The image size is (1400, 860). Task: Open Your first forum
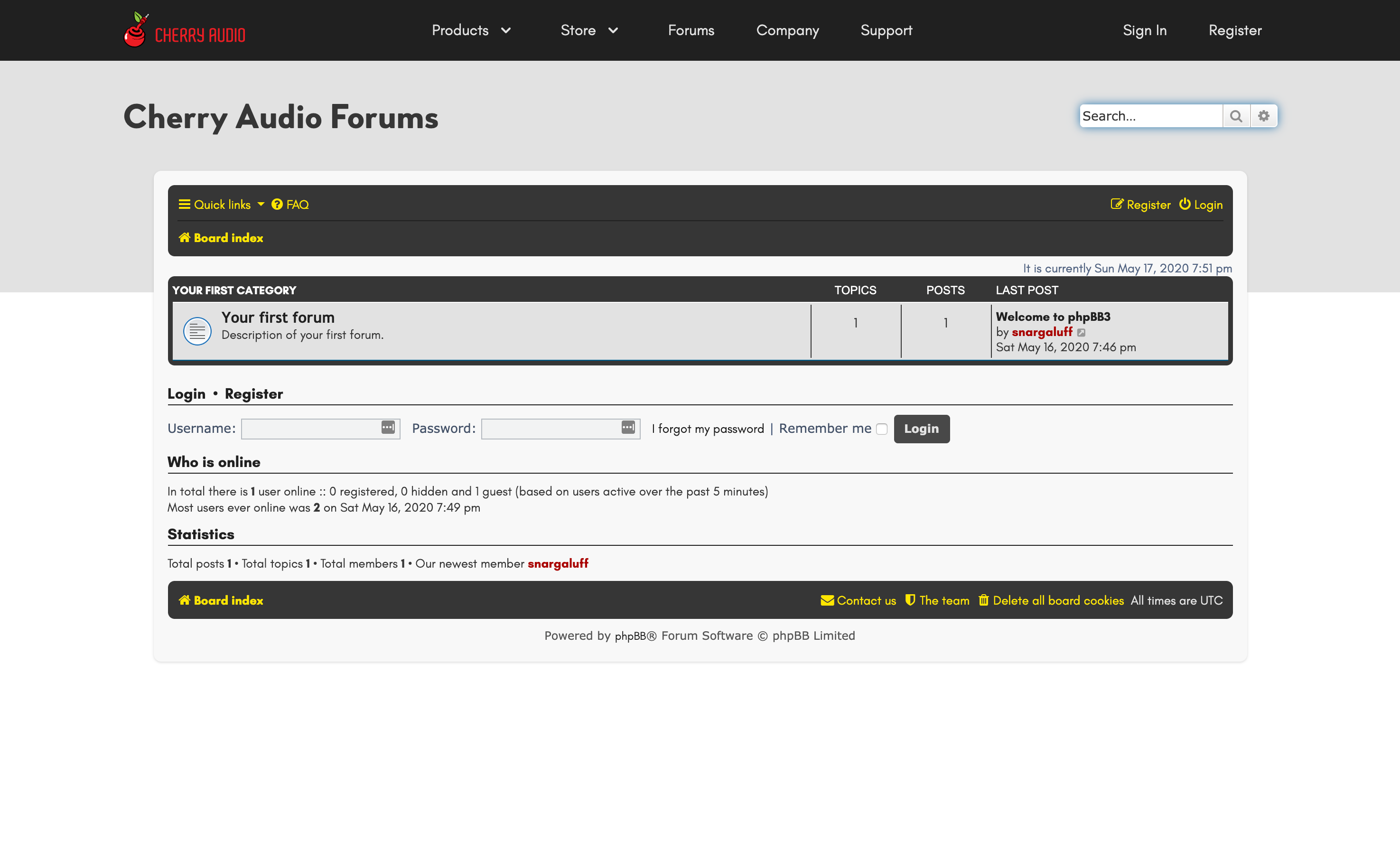278,318
